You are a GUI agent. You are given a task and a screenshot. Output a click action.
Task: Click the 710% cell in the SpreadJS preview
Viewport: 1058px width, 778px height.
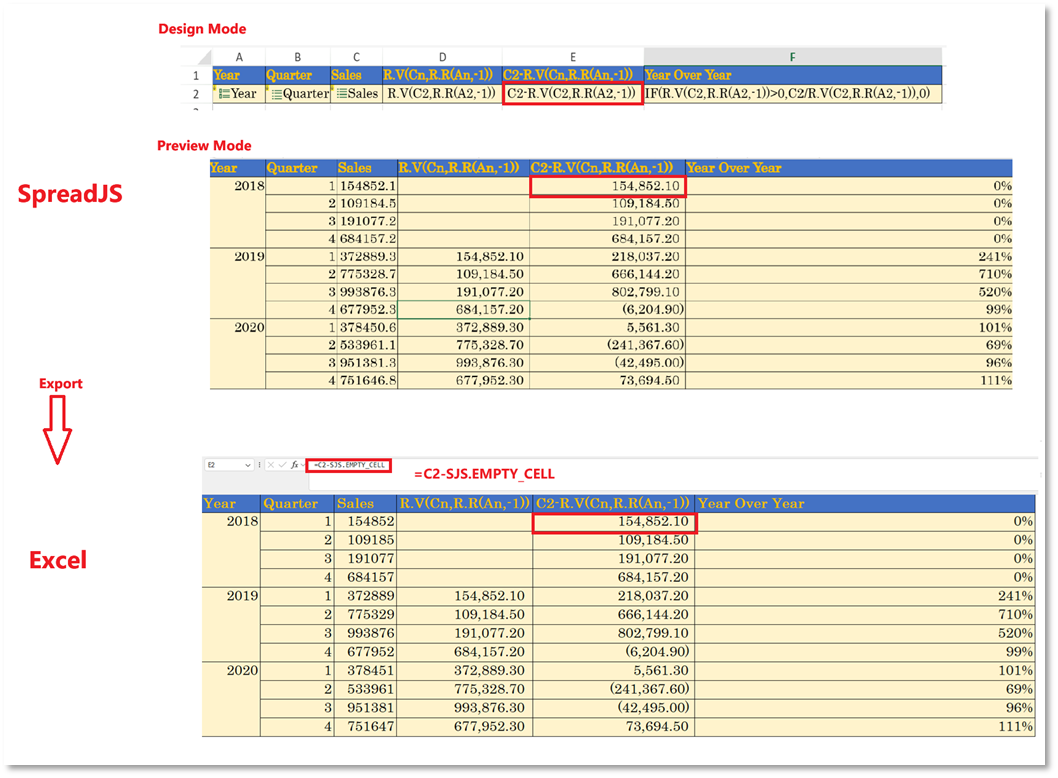pos(849,274)
